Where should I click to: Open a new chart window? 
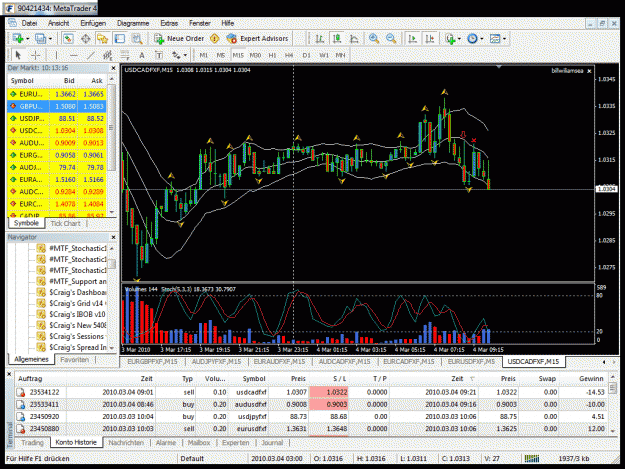pyautogui.click(x=18, y=39)
